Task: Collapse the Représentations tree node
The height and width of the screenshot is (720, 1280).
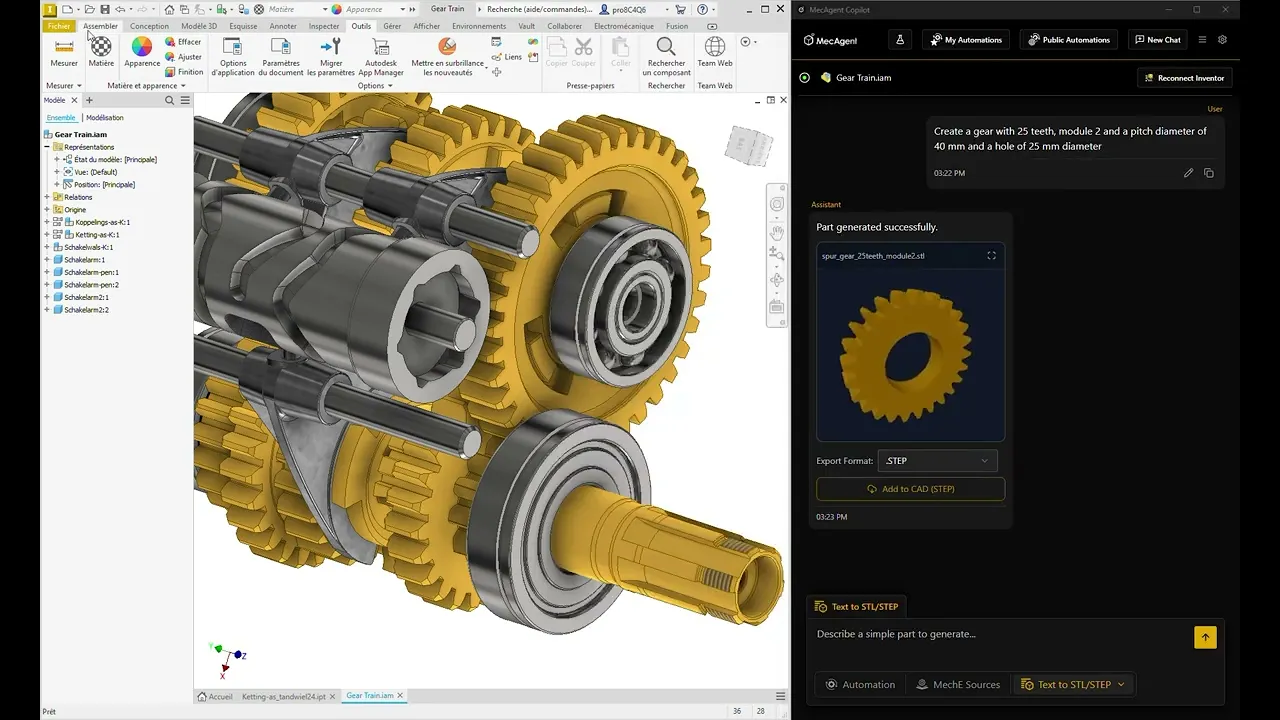Action: 47,147
